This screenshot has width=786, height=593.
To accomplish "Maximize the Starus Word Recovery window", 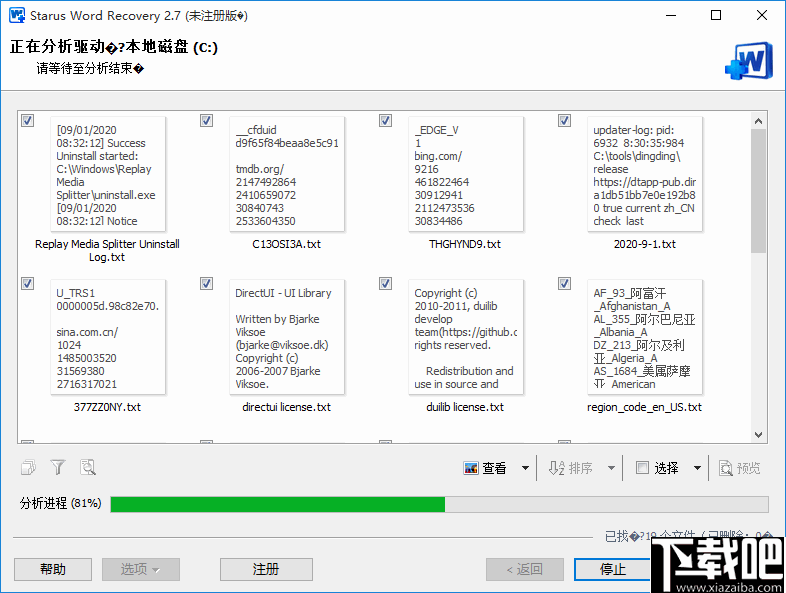I will 716,16.
